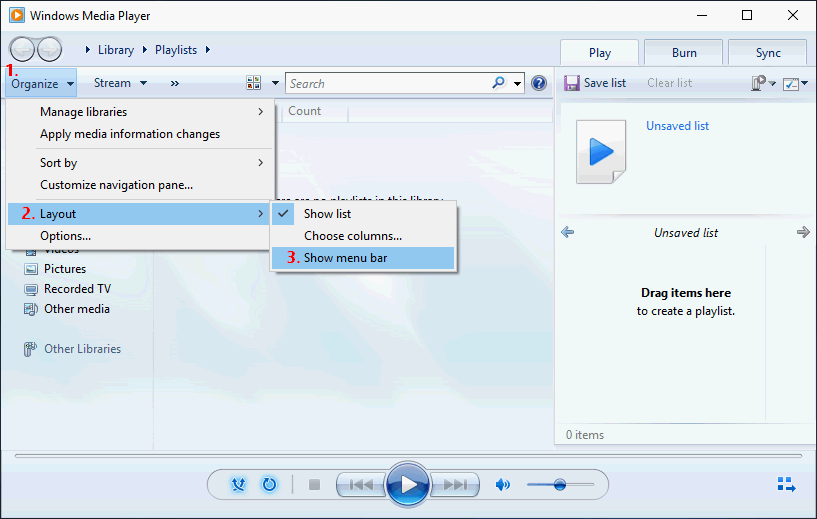Click the large Play button
817x519 pixels.
pyautogui.click(x=408, y=484)
